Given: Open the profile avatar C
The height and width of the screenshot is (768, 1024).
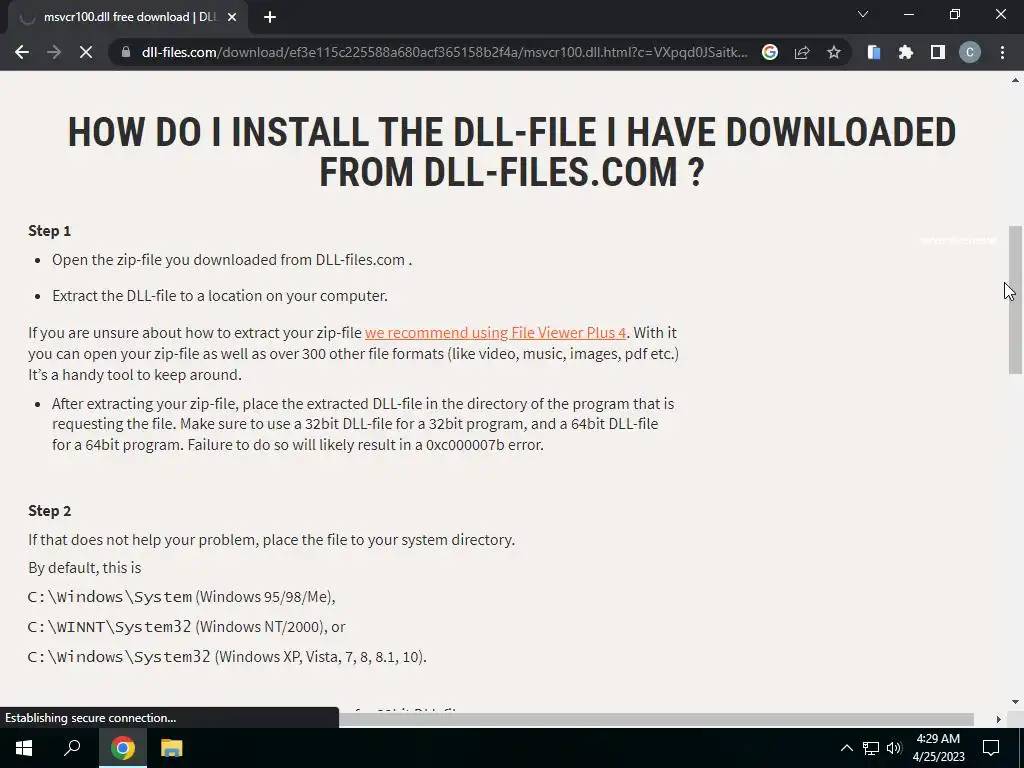Looking at the screenshot, I should pos(970,52).
